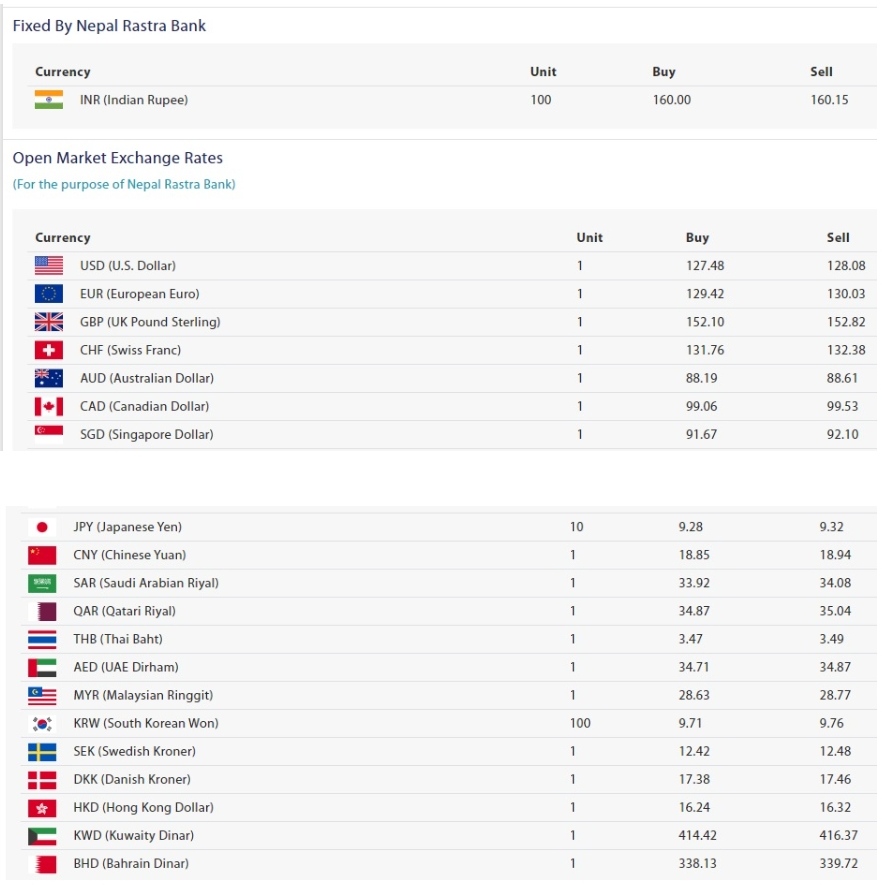
Task: Click the South Korean flag icon
Action: [42, 724]
